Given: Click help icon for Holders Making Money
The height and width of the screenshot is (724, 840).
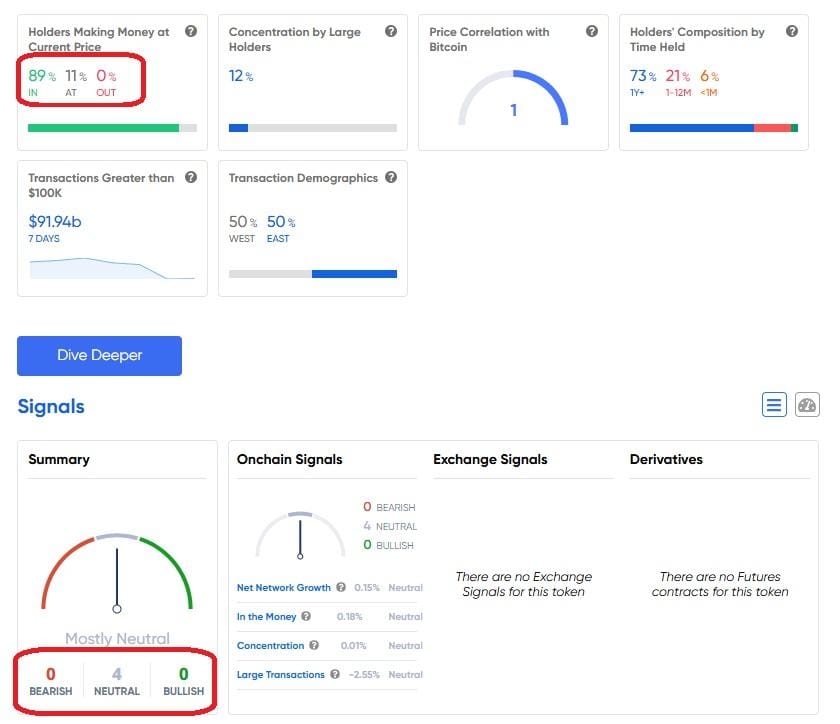Looking at the screenshot, I should point(190,32).
